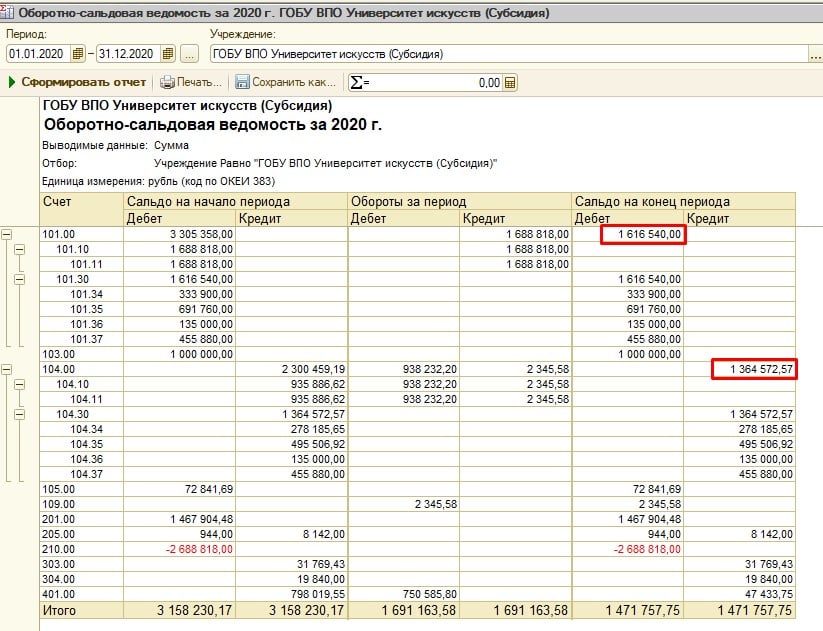Screen dimensions: 823x631
Task: Click the printer icon for Печать
Action: [x=167, y=83]
